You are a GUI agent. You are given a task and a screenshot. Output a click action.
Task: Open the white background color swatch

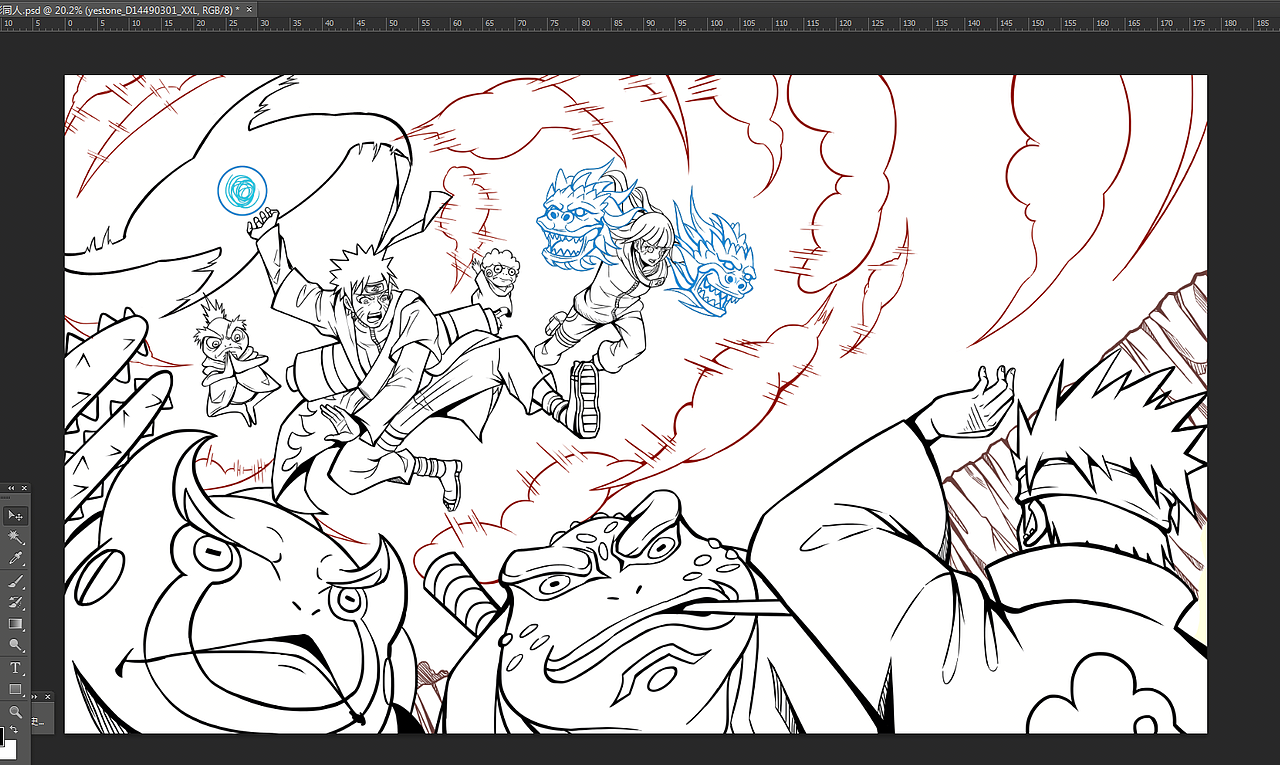pos(11,750)
